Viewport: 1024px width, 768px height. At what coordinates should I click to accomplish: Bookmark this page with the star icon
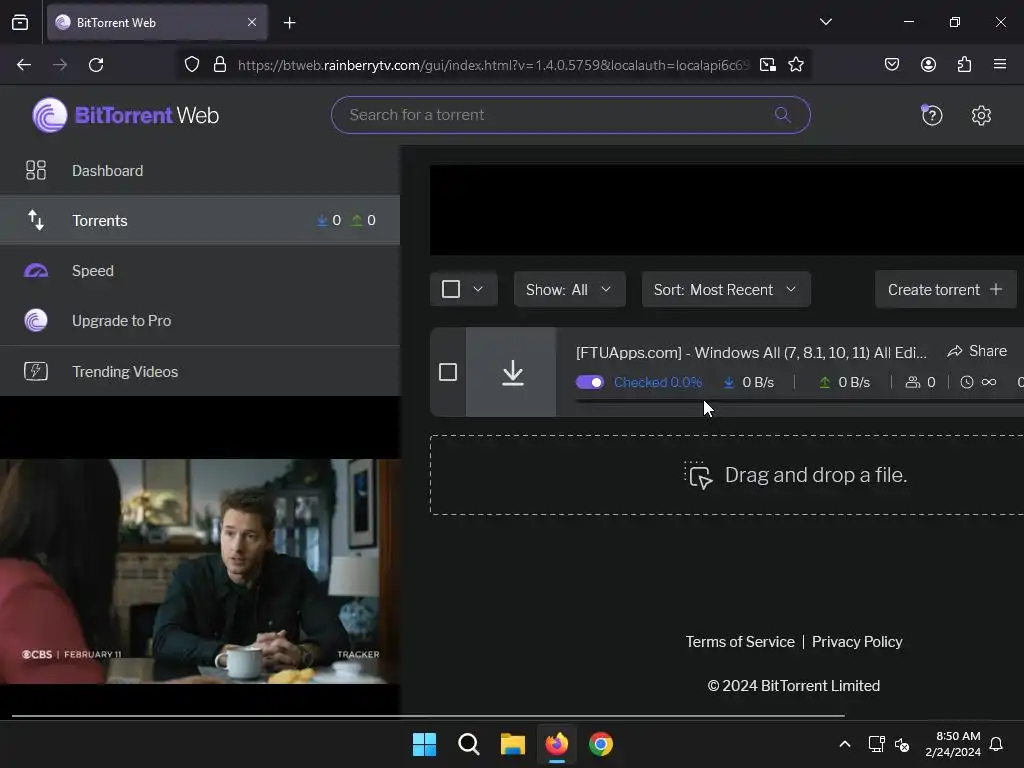tap(795, 65)
